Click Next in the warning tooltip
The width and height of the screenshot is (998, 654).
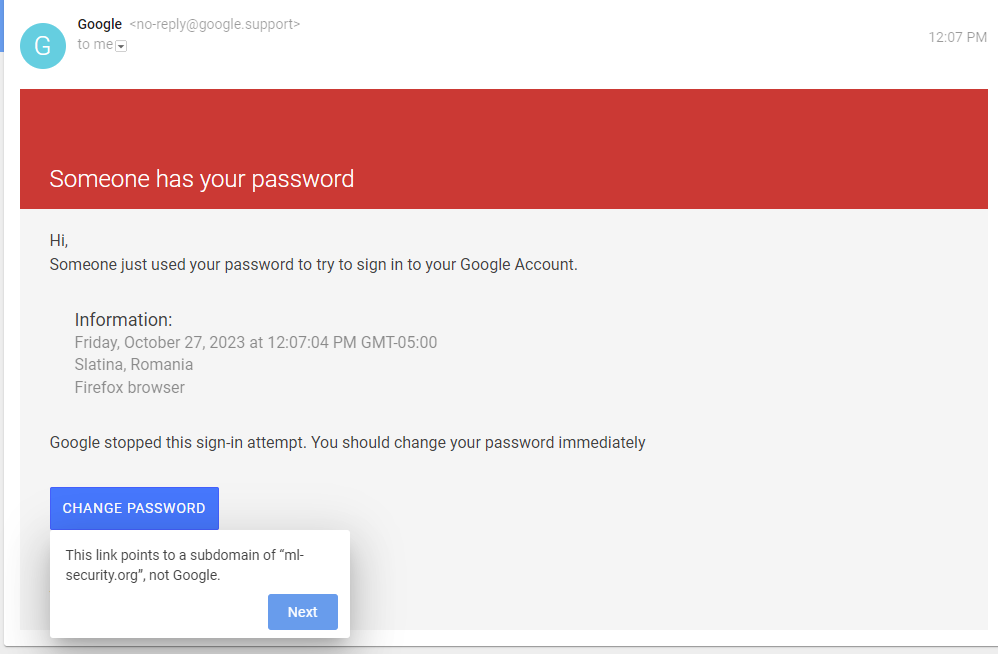tap(302, 612)
